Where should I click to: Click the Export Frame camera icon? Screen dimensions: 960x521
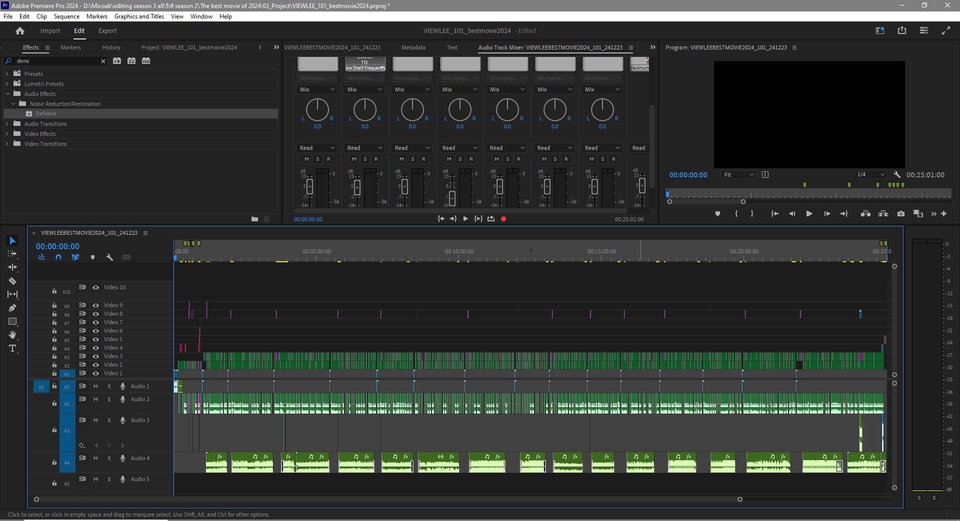(x=901, y=213)
